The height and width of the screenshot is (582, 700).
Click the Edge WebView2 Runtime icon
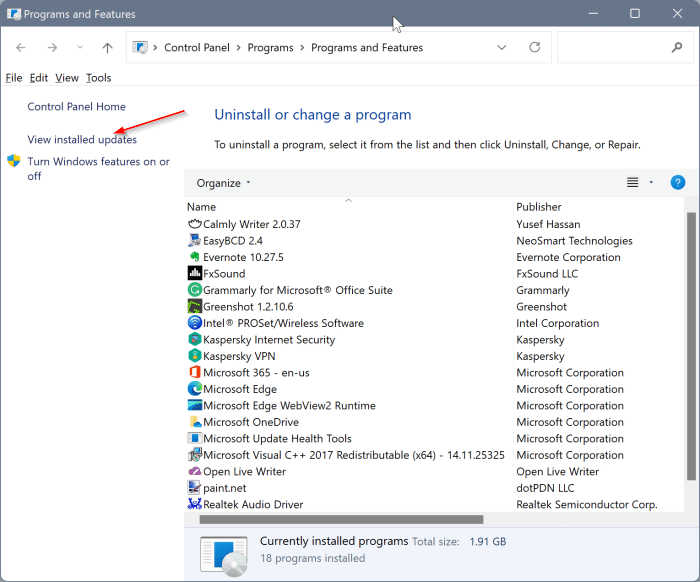click(x=195, y=406)
